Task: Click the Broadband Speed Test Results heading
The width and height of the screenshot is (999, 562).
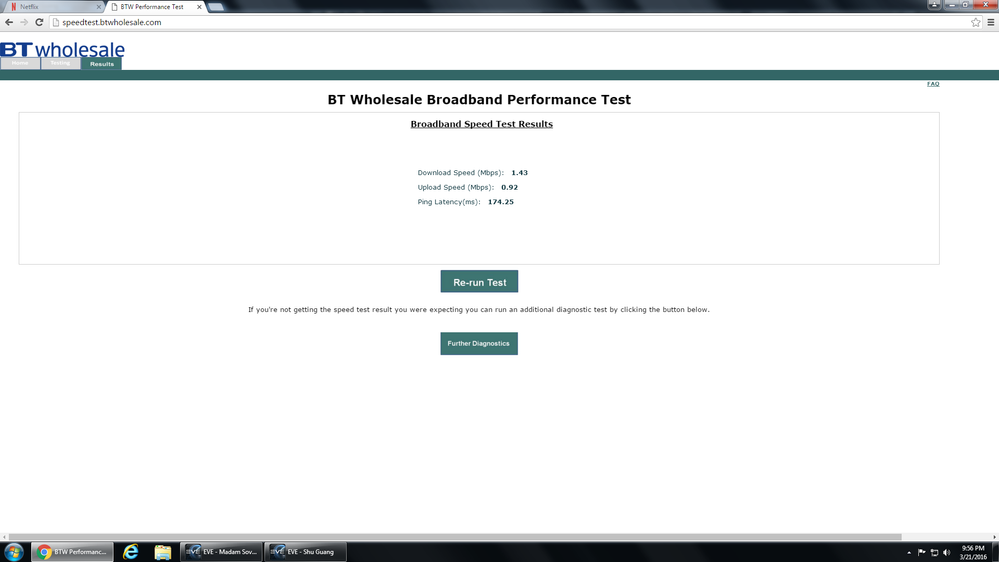Action: click(481, 124)
